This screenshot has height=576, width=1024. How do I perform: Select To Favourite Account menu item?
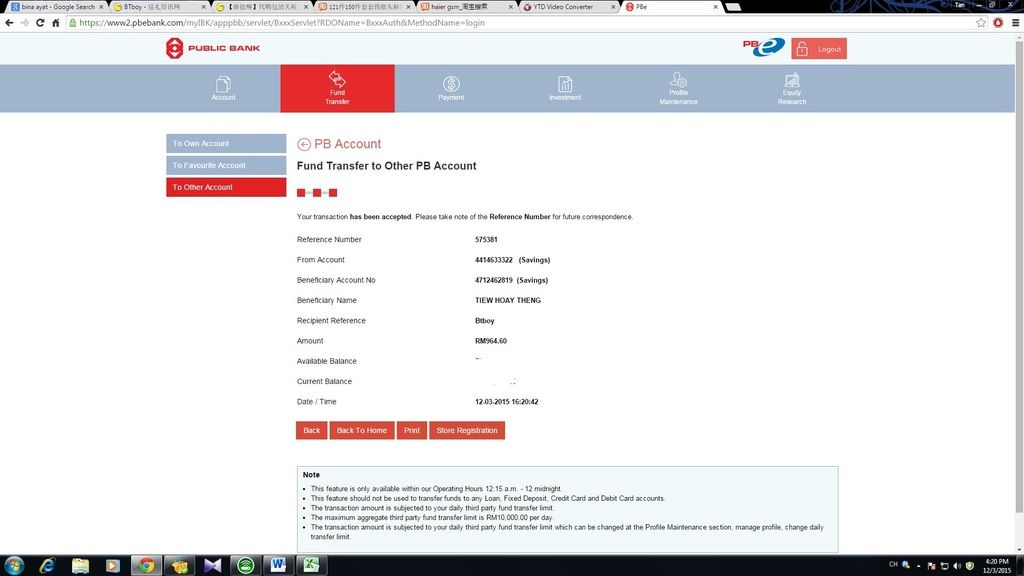pyautogui.click(x=226, y=166)
